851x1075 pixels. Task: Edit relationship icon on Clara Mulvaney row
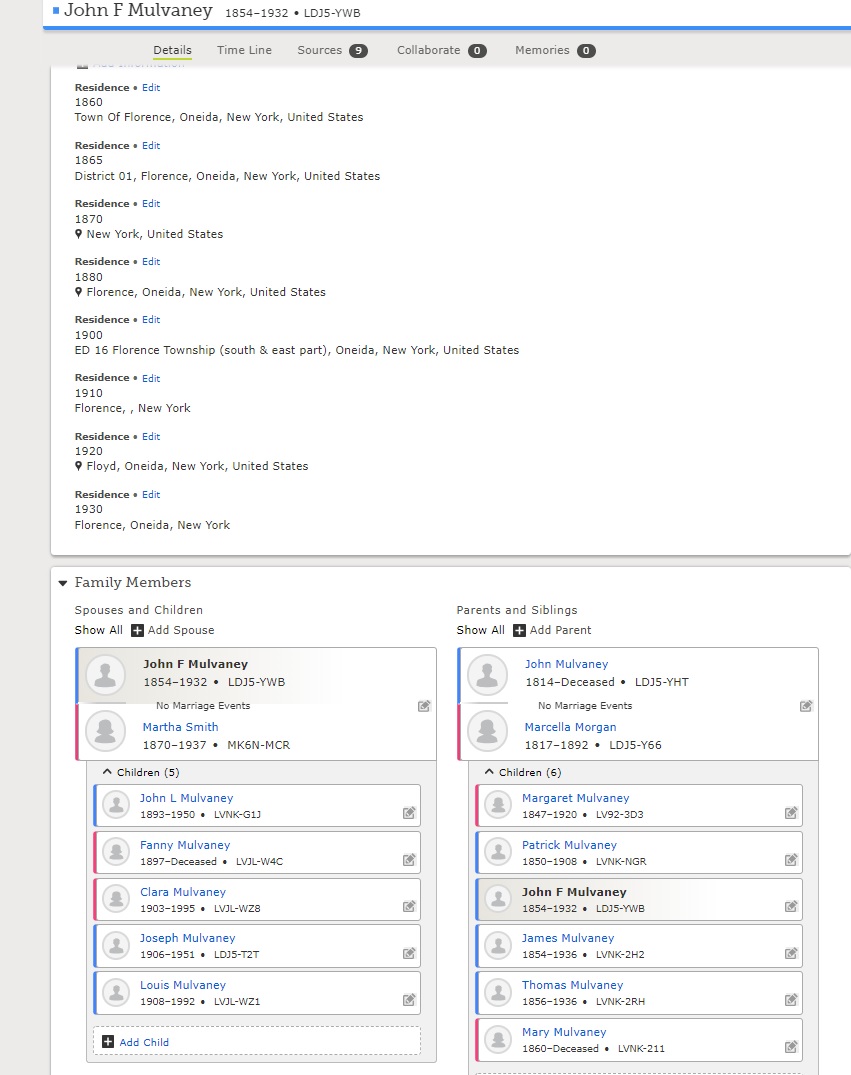(x=409, y=906)
